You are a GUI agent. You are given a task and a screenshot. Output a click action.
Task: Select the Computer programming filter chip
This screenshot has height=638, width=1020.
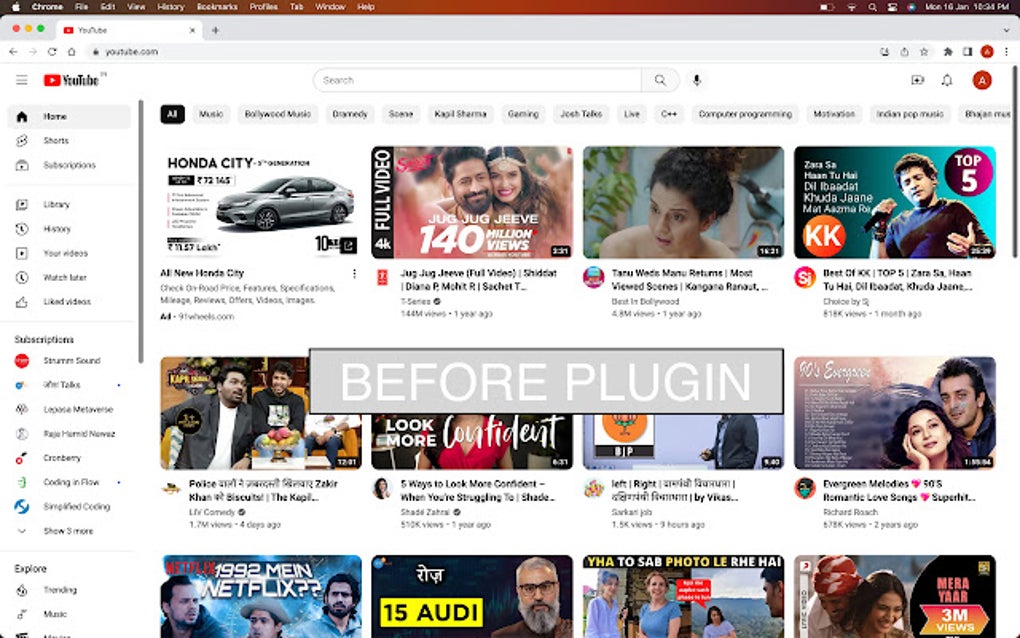(744, 113)
